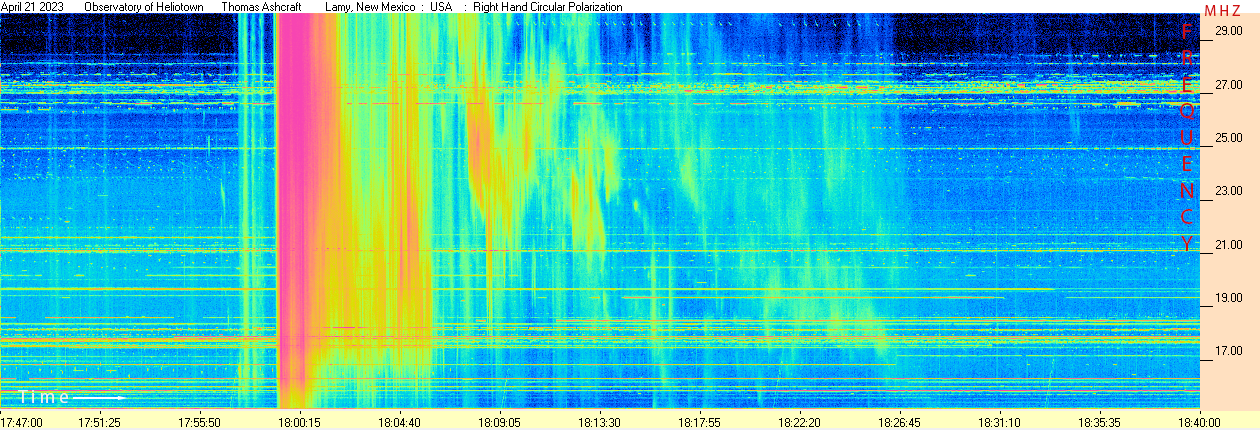Click the 21.00 frequency tick label

1228,245
